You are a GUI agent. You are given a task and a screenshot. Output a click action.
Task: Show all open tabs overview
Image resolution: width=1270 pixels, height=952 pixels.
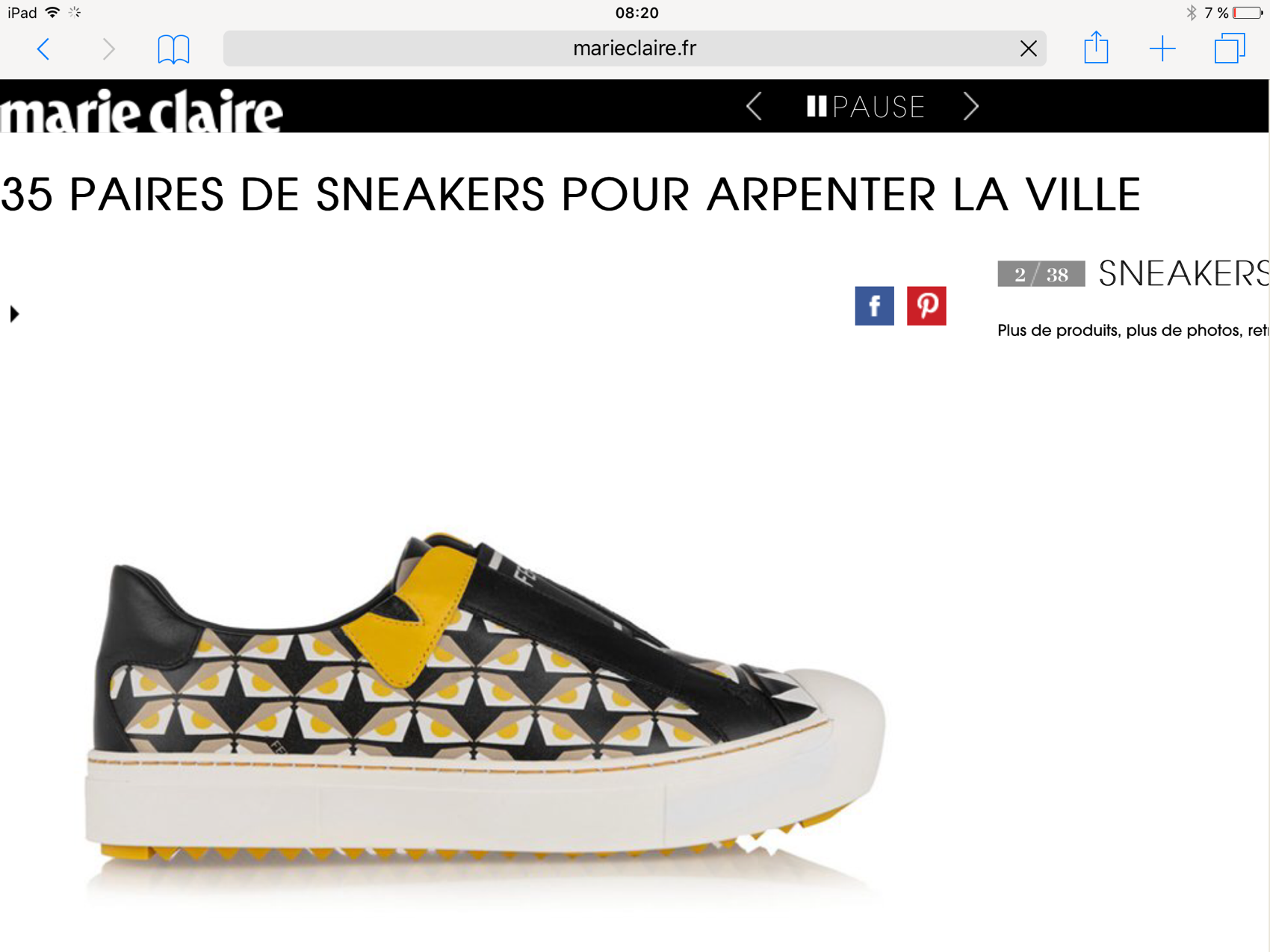pos(1230,49)
